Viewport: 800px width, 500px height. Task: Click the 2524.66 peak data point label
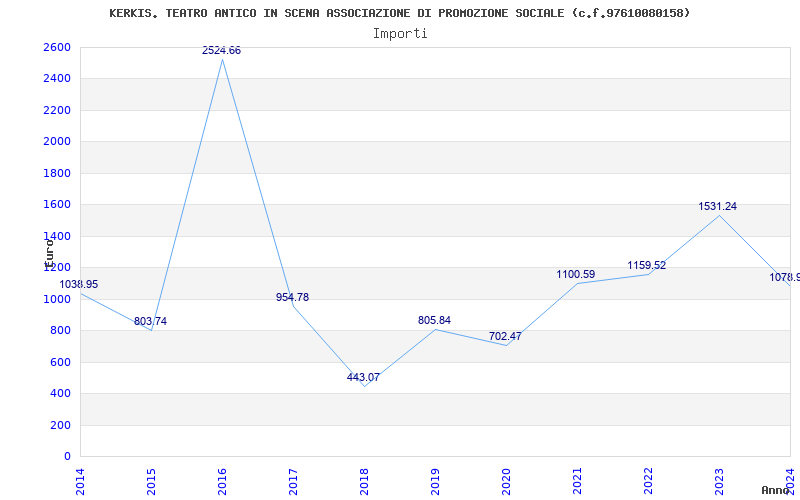pyautogui.click(x=221, y=50)
